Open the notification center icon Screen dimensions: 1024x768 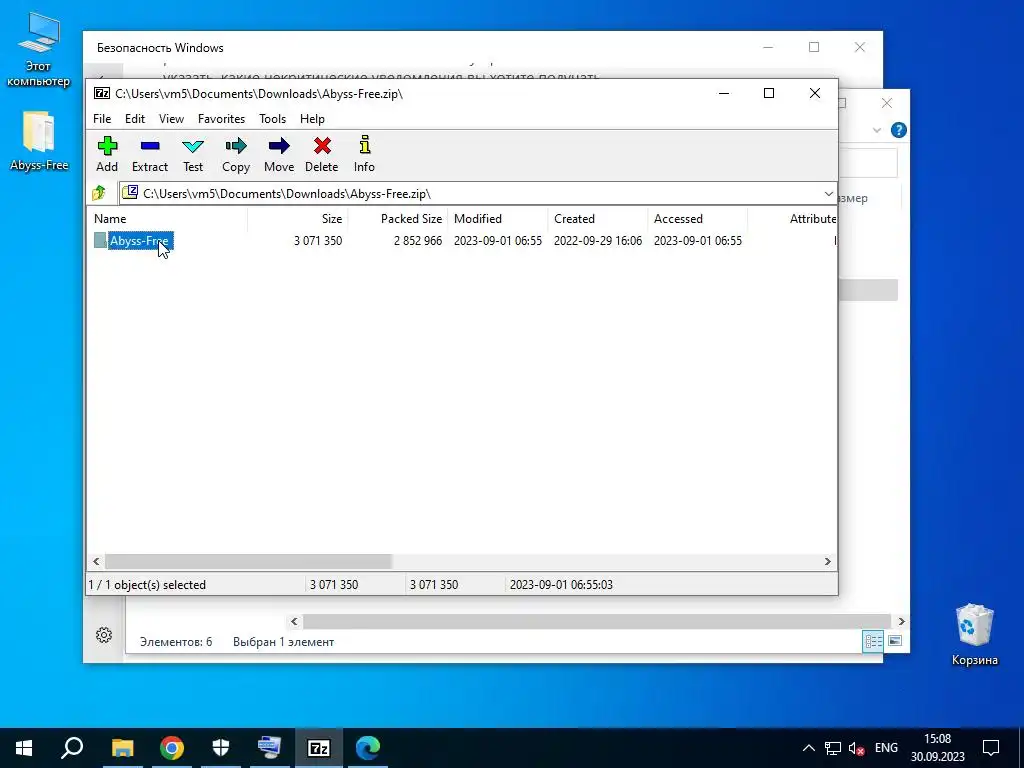[x=991, y=748]
